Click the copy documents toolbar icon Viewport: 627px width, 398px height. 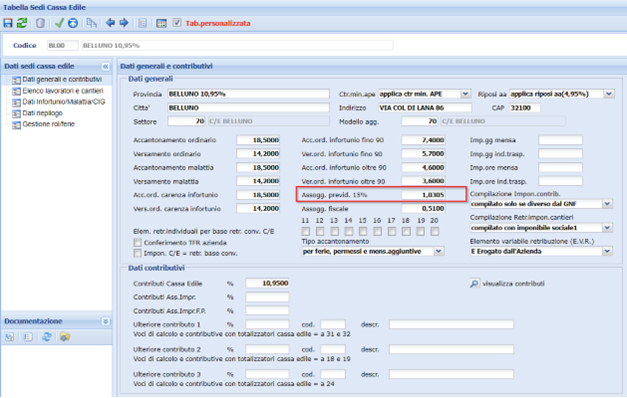click(x=92, y=23)
